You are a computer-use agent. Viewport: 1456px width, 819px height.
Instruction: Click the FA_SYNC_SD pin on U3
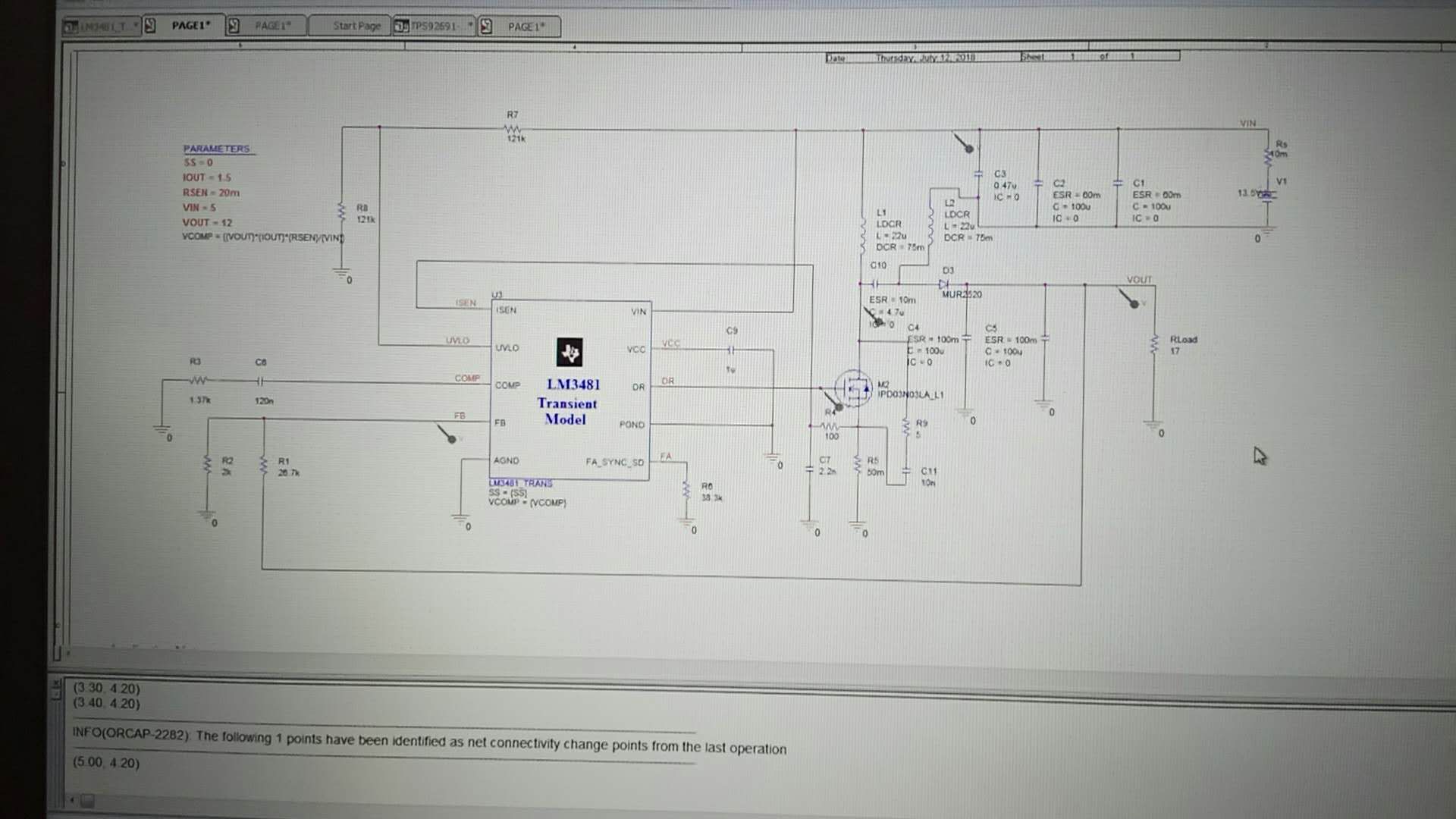point(614,462)
